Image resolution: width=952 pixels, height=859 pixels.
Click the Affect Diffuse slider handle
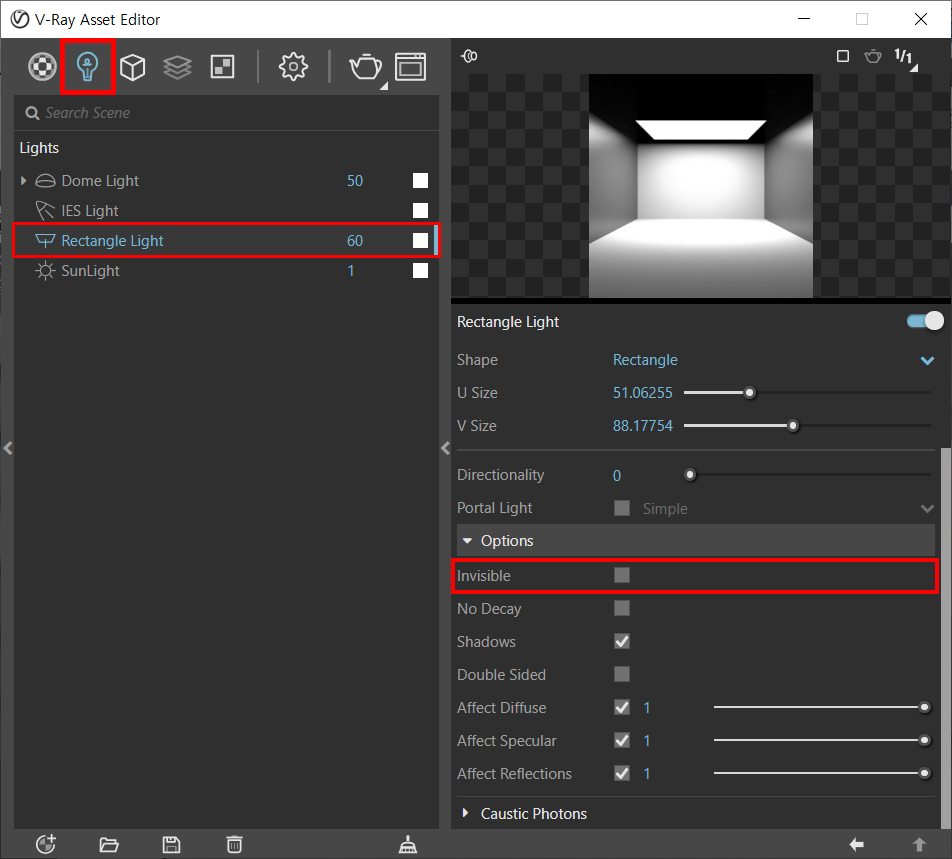(x=924, y=707)
